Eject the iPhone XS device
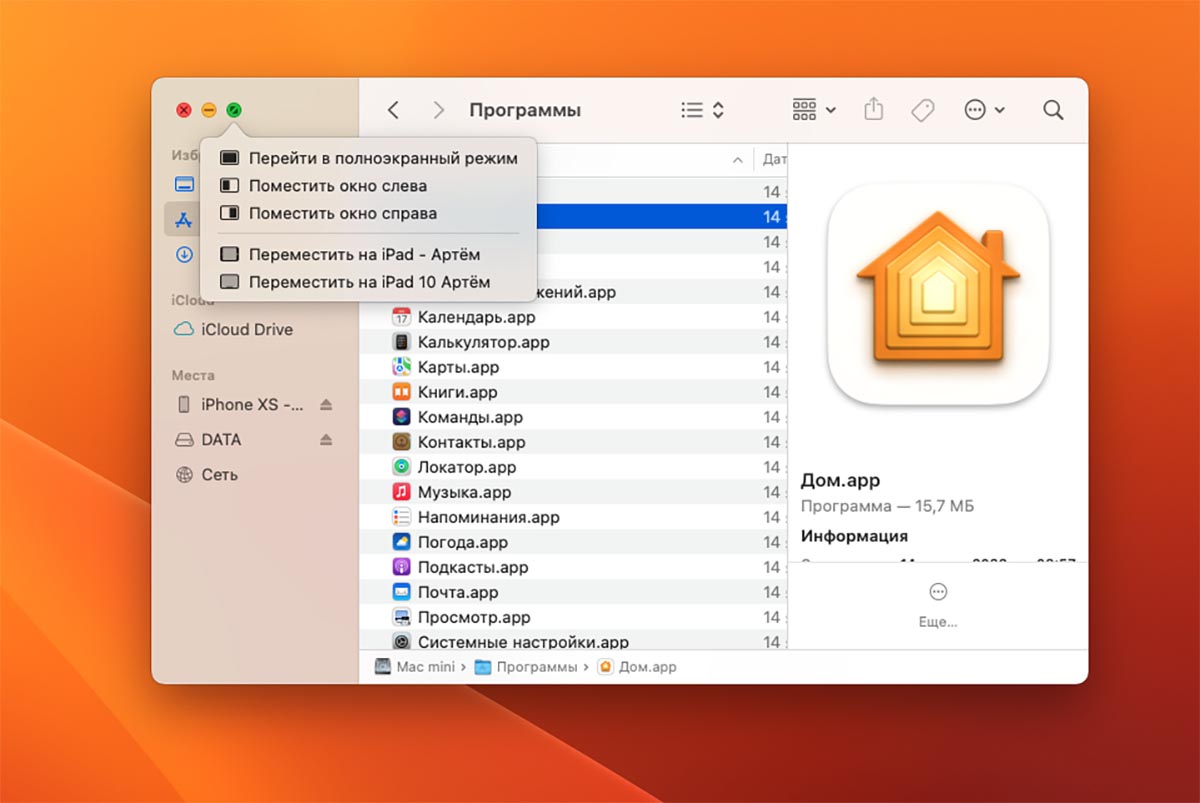This screenshot has height=803, width=1200. pos(325,405)
